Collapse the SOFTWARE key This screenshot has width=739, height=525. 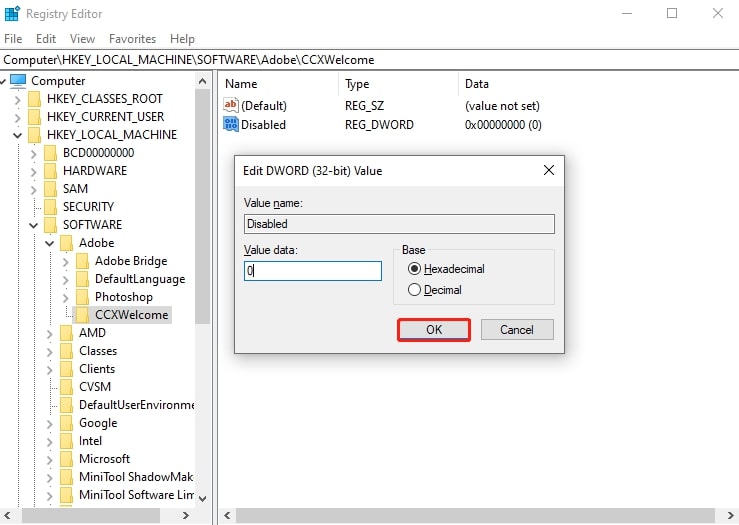(33, 225)
